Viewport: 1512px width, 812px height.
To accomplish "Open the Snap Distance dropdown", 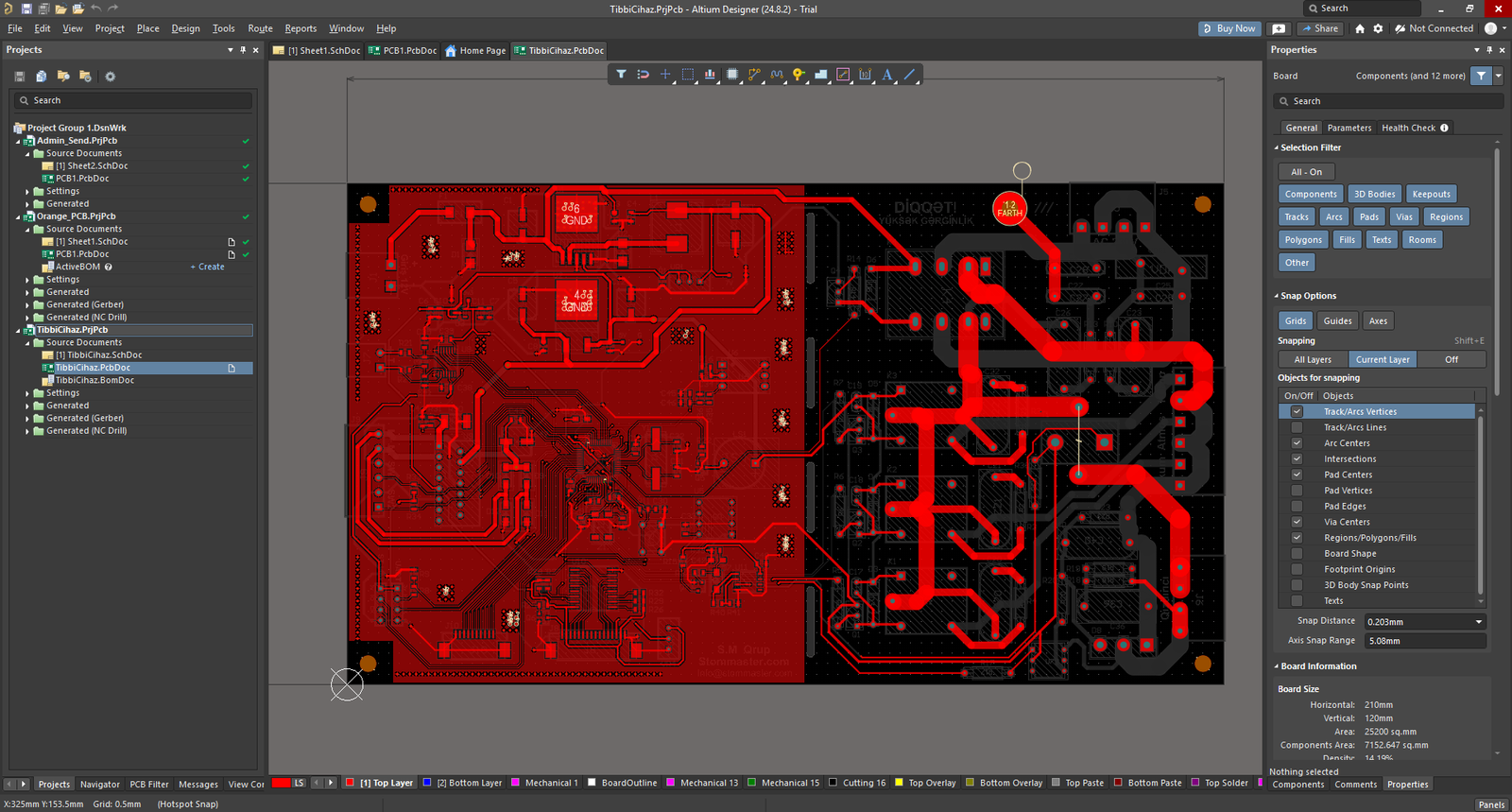I will pyautogui.click(x=1478, y=622).
